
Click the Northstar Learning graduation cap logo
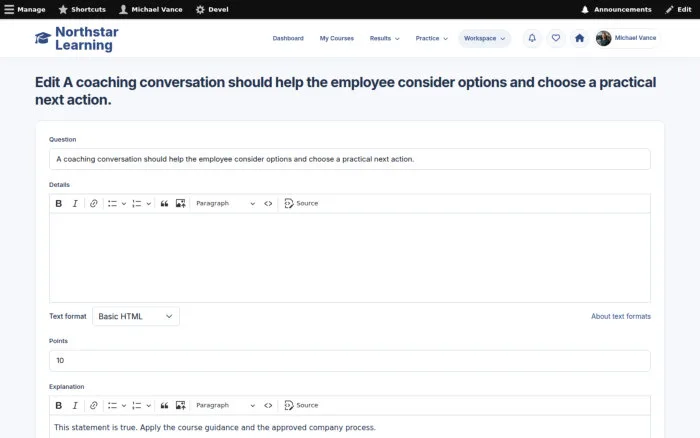point(43,38)
